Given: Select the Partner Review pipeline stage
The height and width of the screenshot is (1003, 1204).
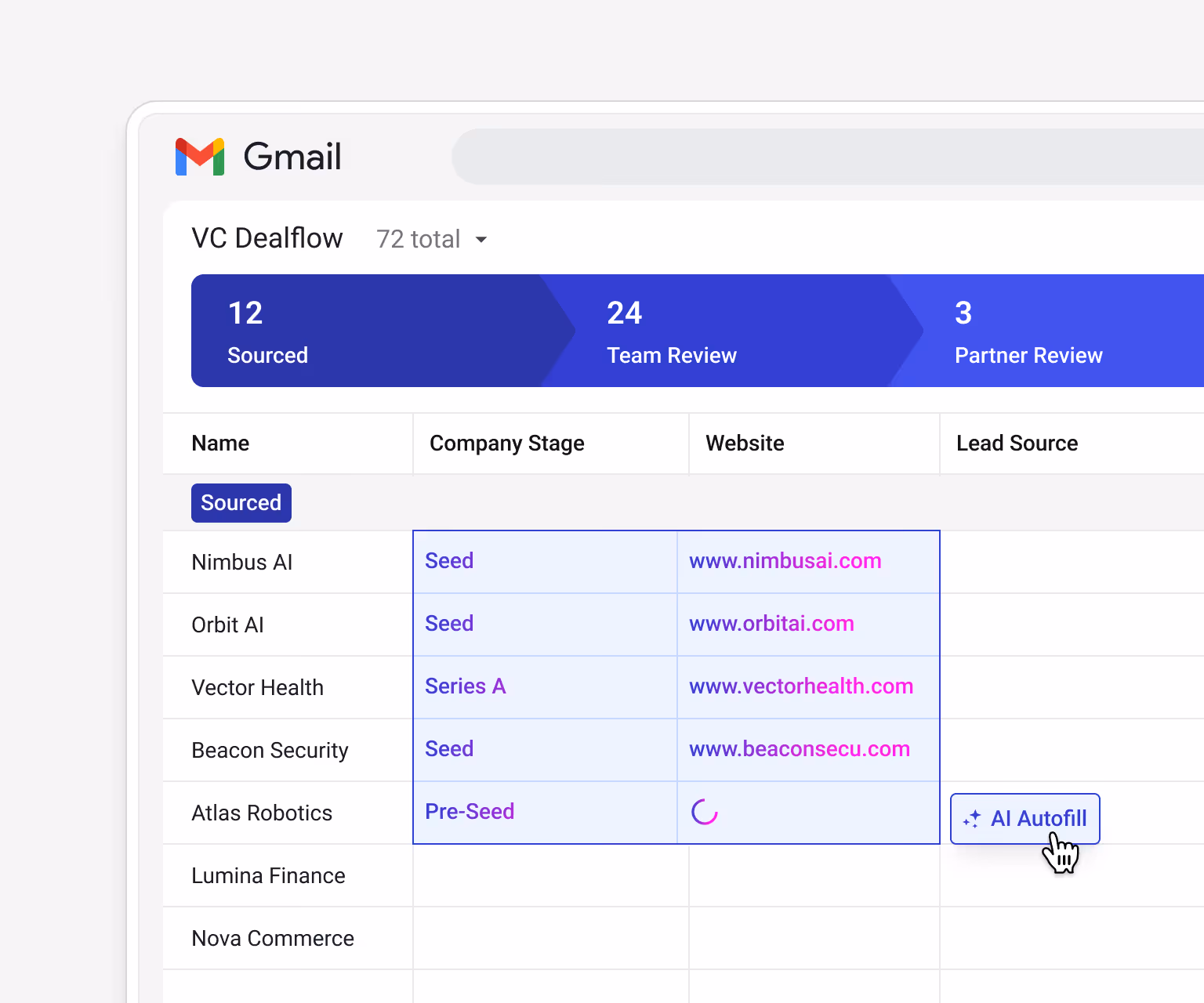Looking at the screenshot, I should coord(1046,331).
